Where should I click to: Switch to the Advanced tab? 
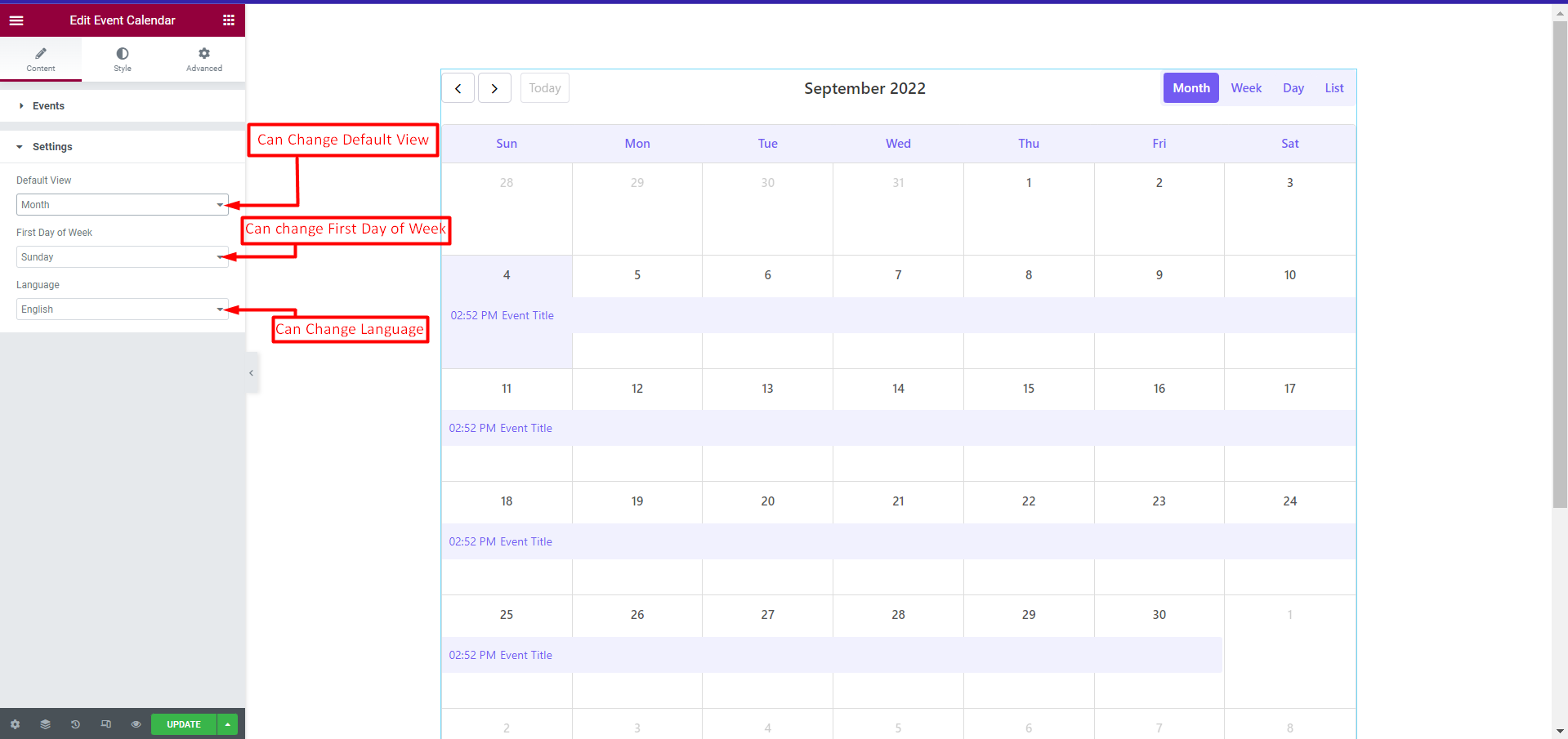click(204, 59)
